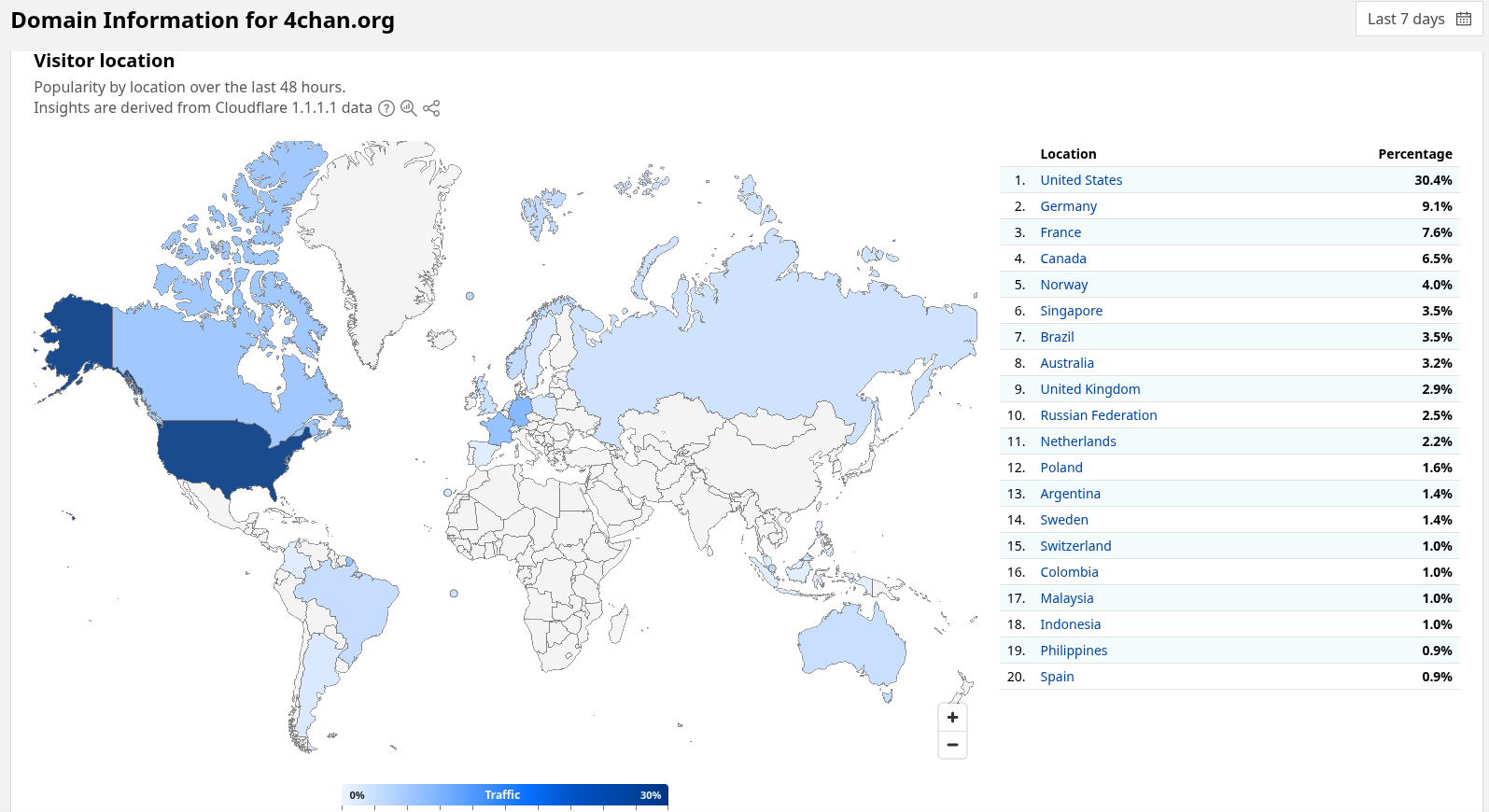Select the contiguous United States on the map

coord(224,453)
